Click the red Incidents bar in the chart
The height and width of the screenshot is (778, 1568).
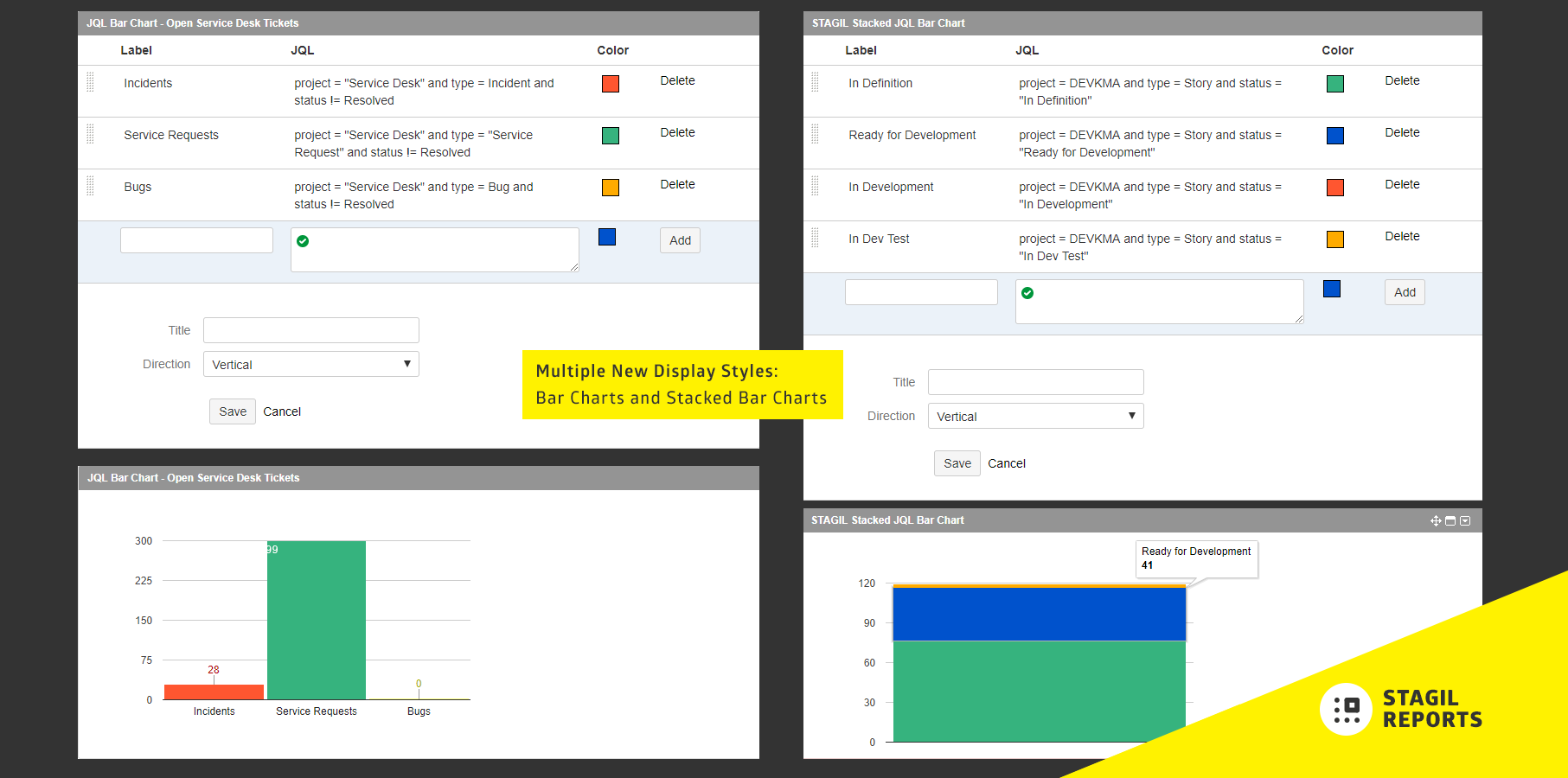click(x=214, y=692)
